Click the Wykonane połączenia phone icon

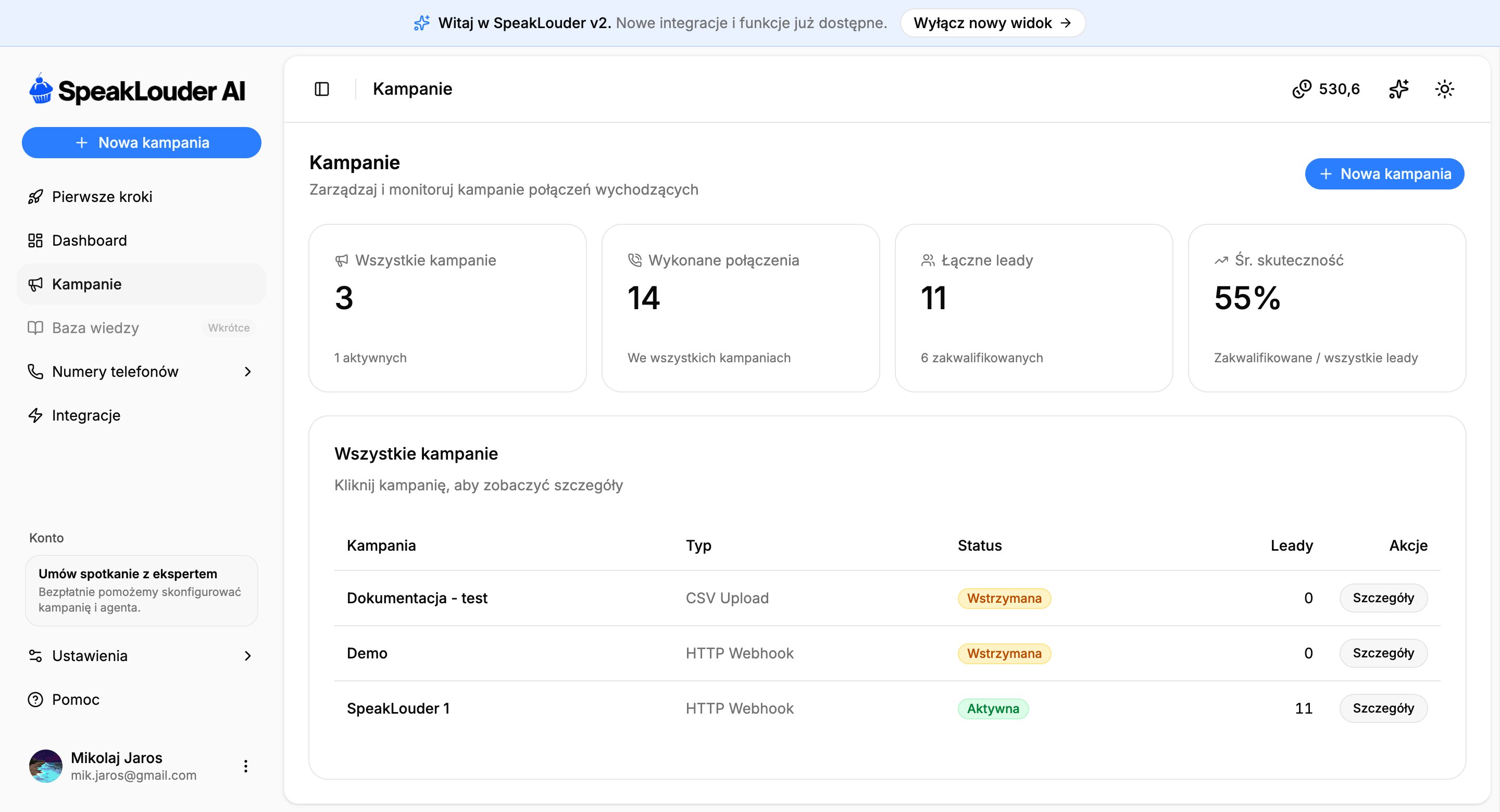[x=634, y=260]
